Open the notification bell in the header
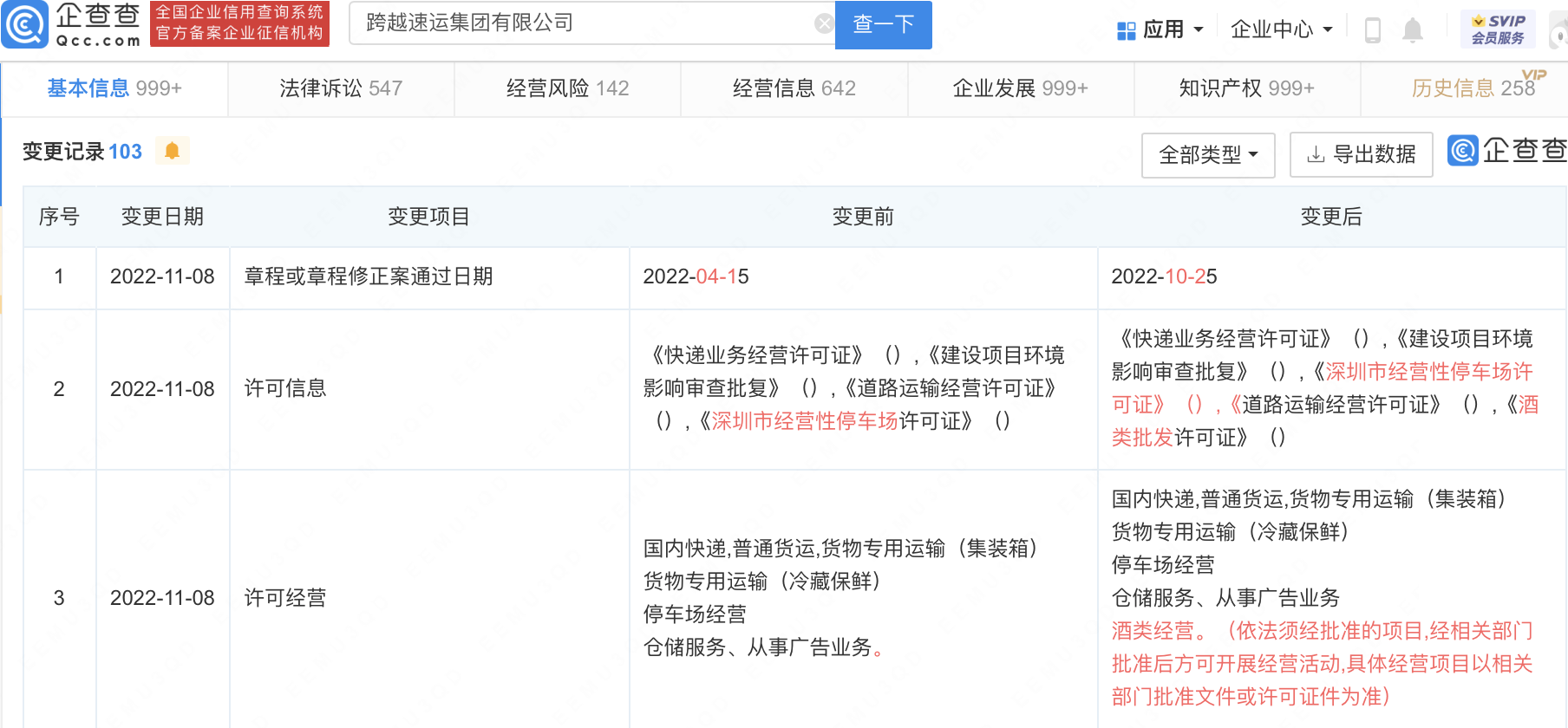 (x=1413, y=30)
